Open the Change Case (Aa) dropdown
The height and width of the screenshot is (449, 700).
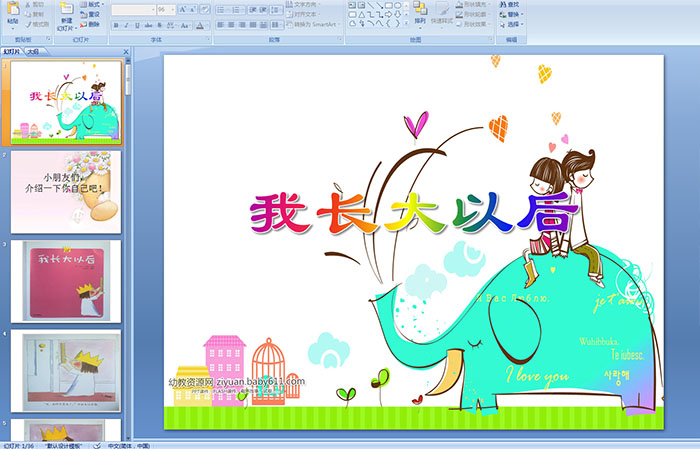(x=185, y=25)
